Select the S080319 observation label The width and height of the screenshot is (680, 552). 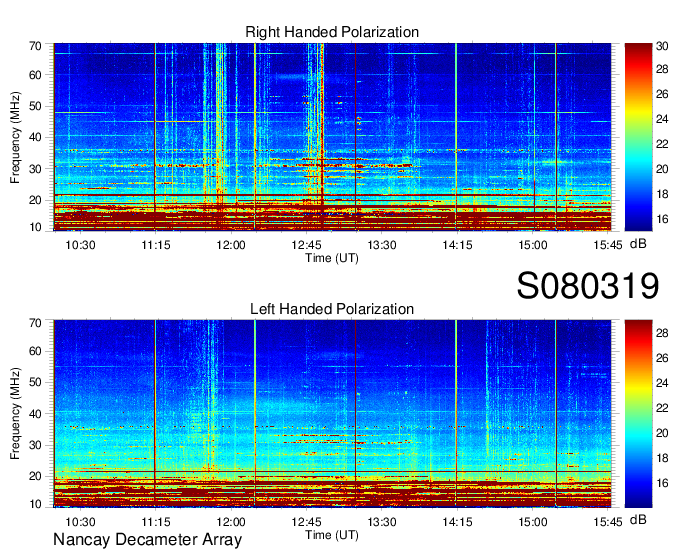pos(588,286)
